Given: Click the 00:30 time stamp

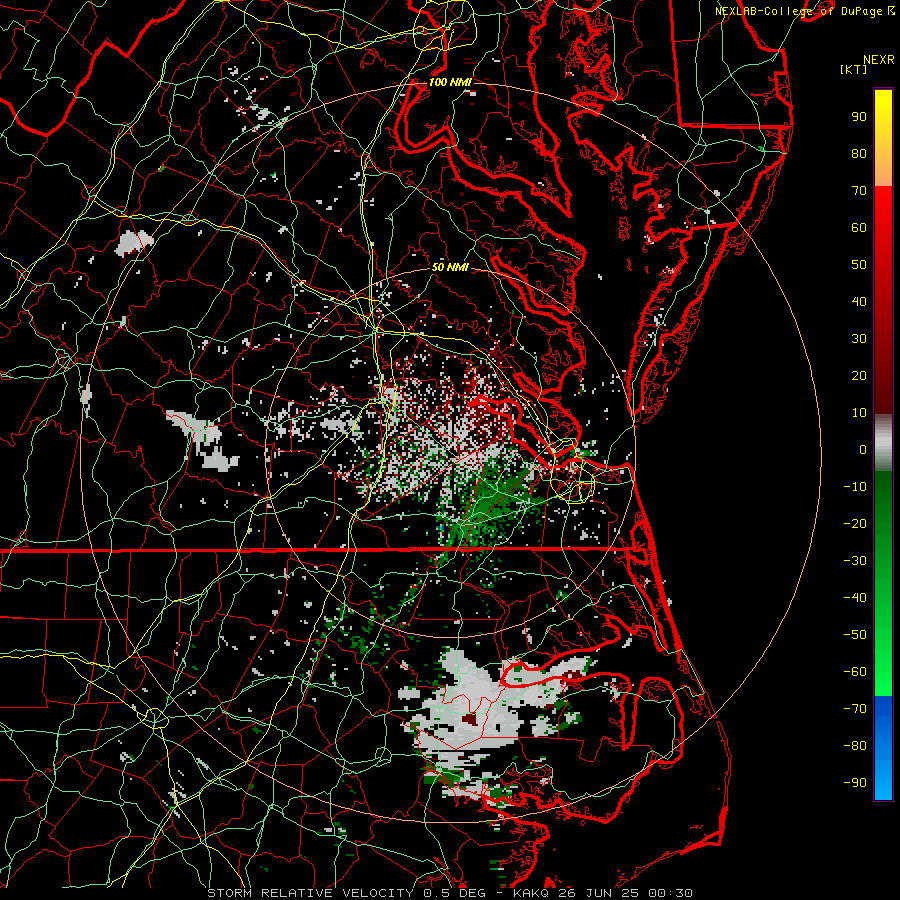Looking at the screenshot, I should [x=672, y=893].
